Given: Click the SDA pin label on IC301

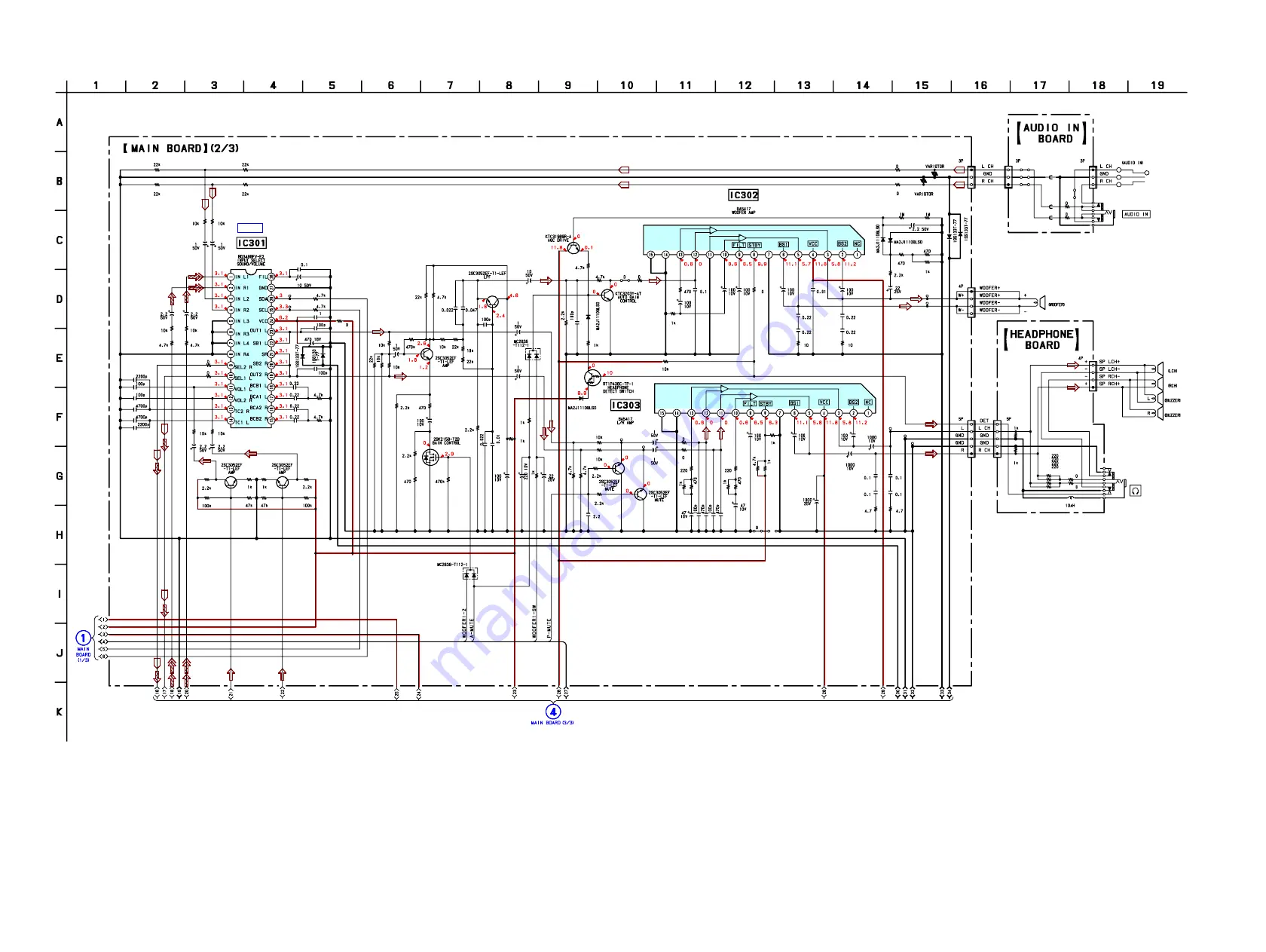Looking at the screenshot, I should pyautogui.click(x=263, y=299).
